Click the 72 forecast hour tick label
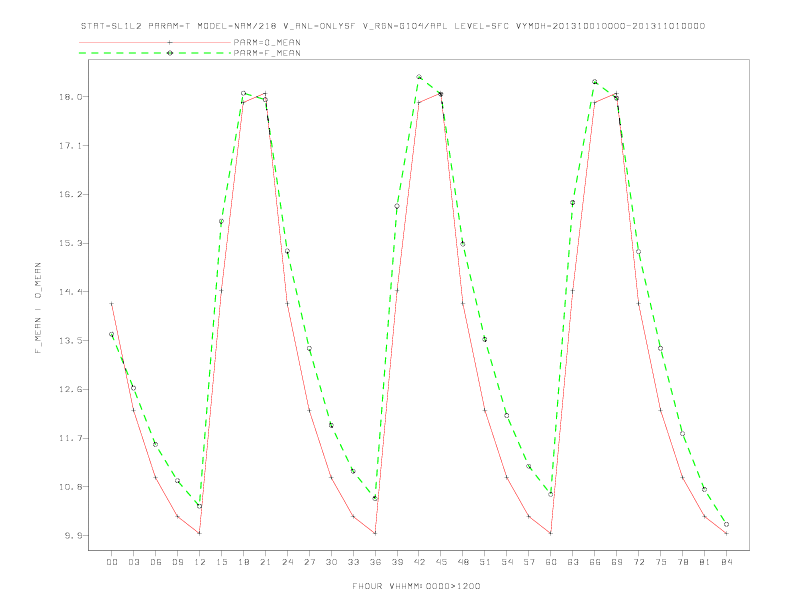 pos(638,562)
